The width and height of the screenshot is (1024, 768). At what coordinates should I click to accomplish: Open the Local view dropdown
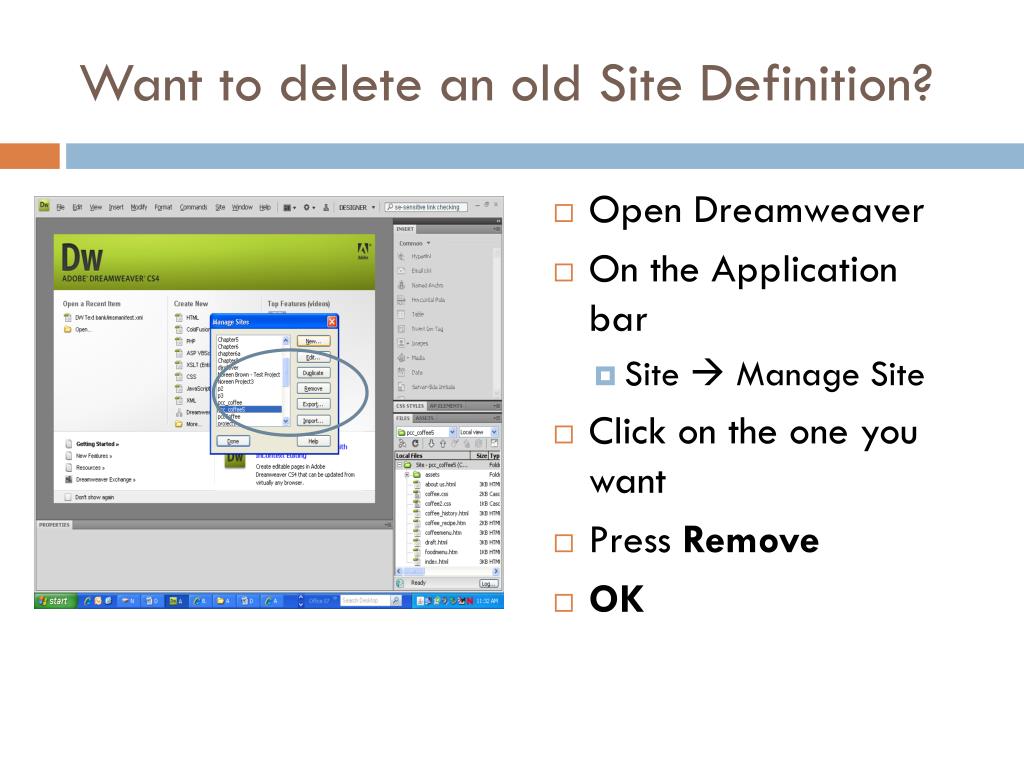478,432
